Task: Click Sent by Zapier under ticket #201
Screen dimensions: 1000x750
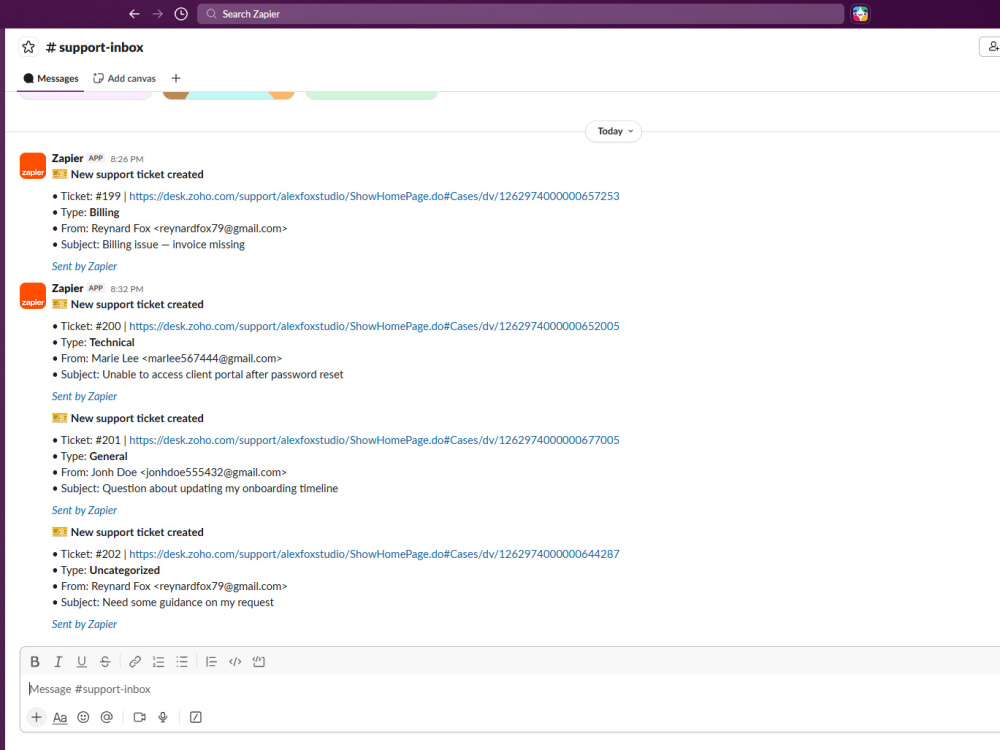Action: pos(84,510)
